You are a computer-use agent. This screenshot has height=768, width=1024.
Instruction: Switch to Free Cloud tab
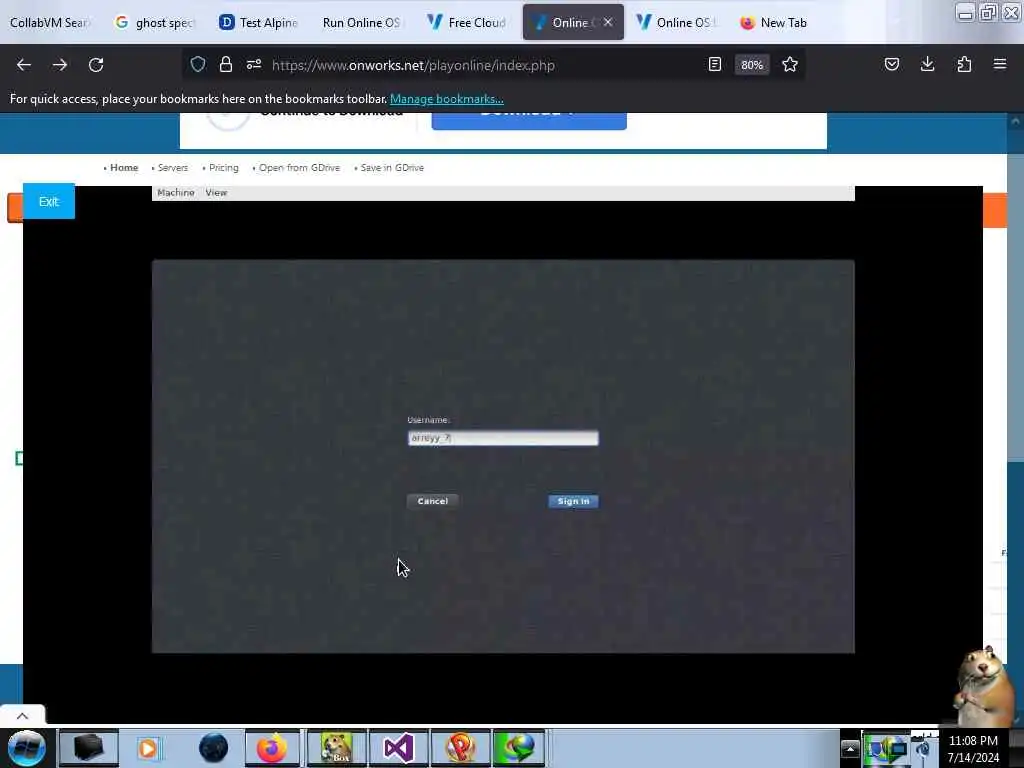coord(467,22)
